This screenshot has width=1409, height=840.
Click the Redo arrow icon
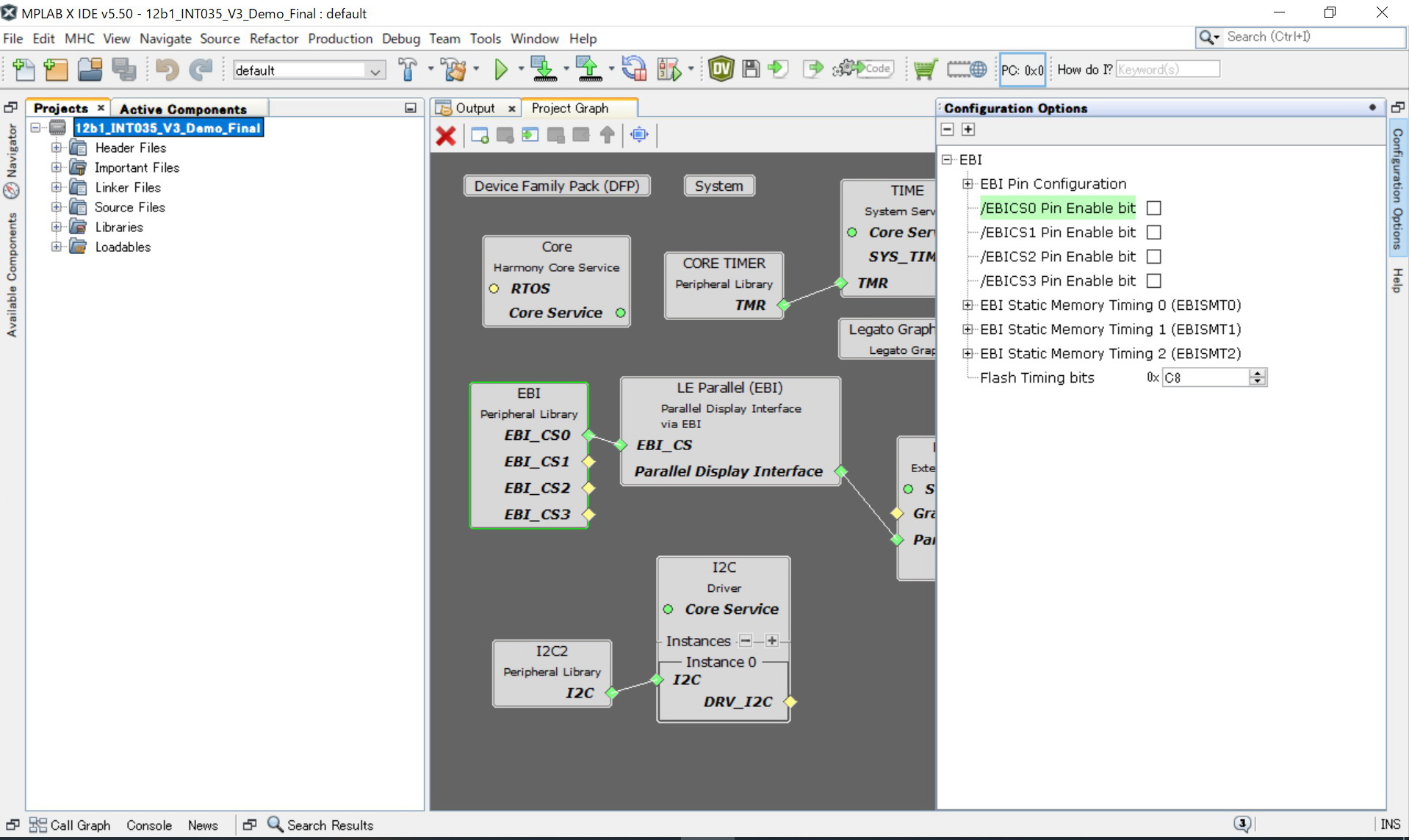coord(200,70)
